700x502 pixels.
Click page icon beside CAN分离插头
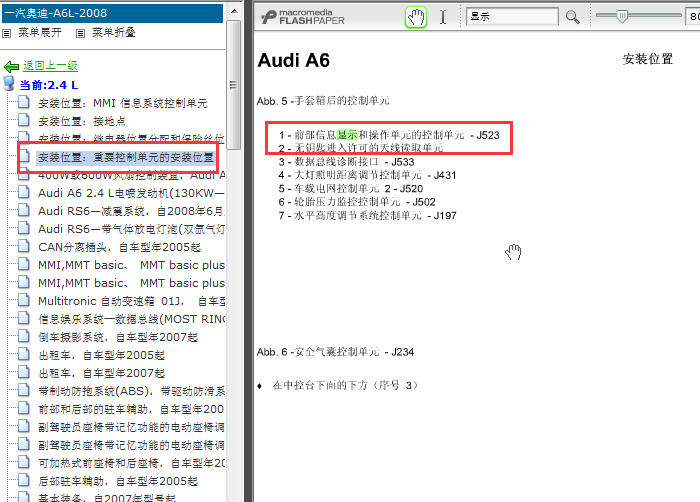[24, 246]
